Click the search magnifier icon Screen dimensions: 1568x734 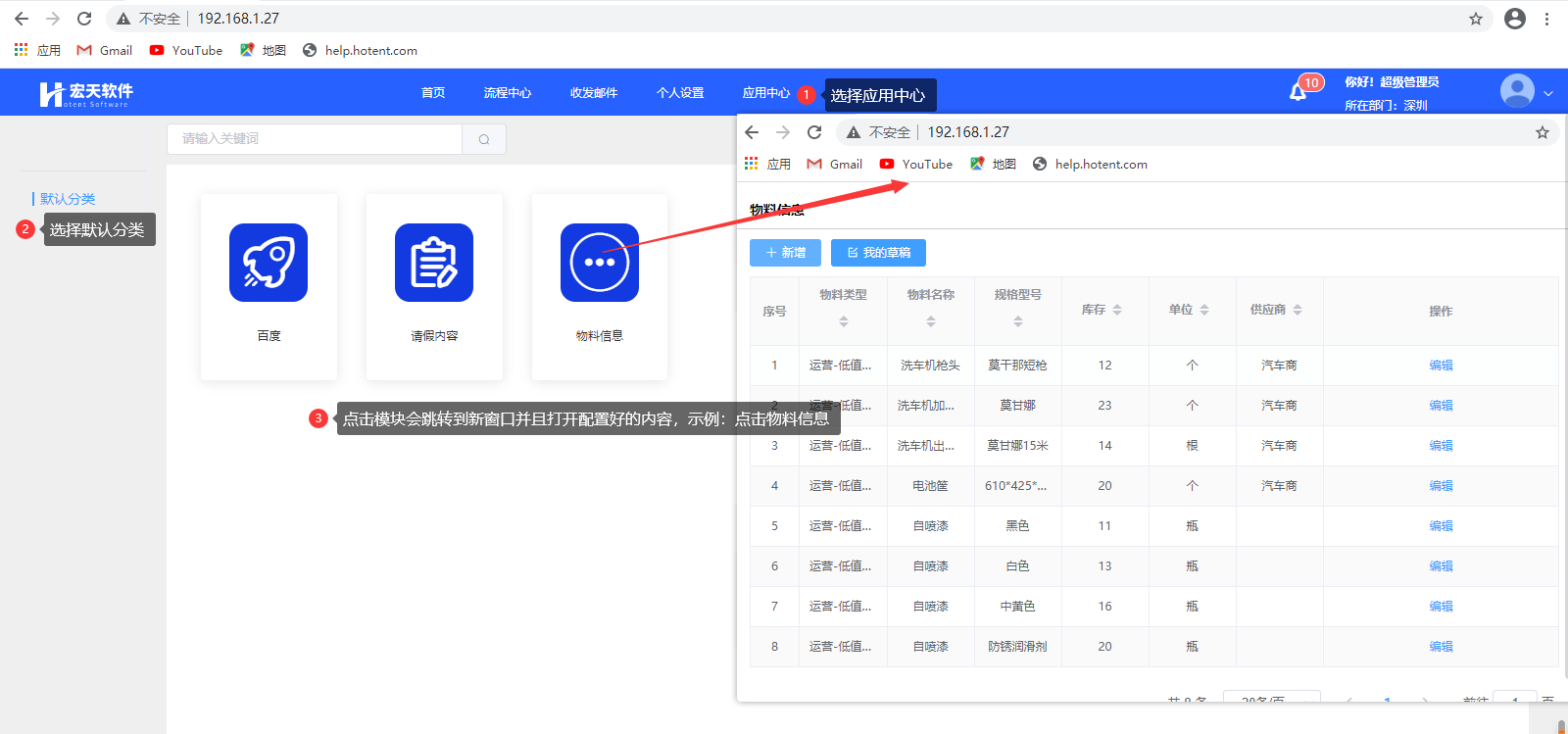point(484,139)
